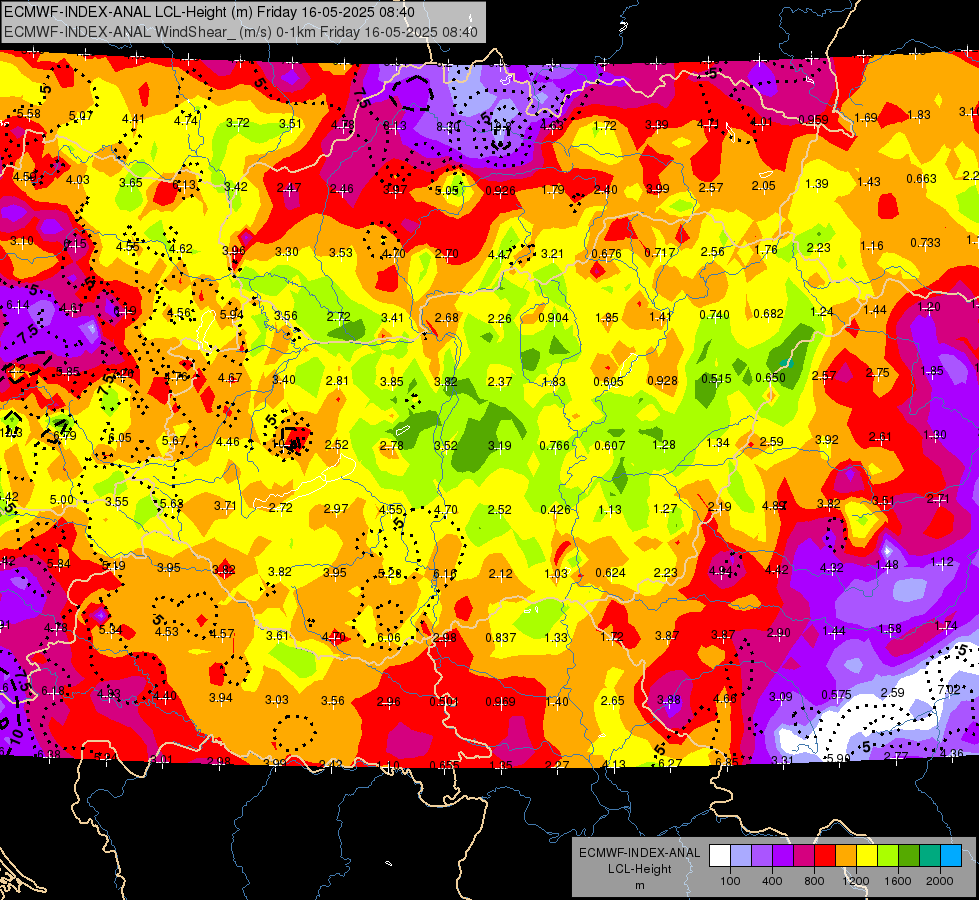This screenshot has width=979, height=900.
Task: Click the teal legend swatch near 2000
Action: [930, 856]
